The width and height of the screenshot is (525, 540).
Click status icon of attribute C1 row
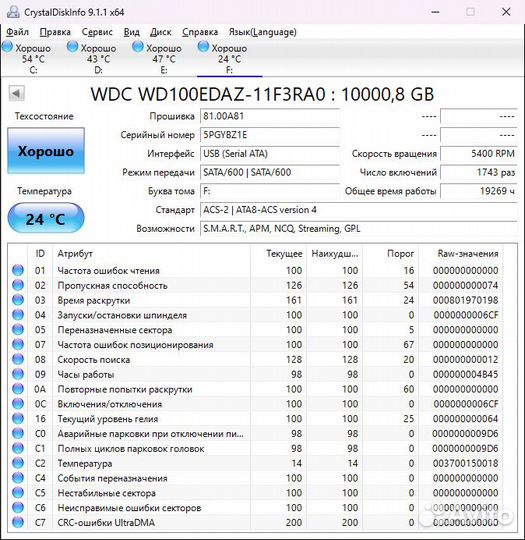[x=18, y=448]
